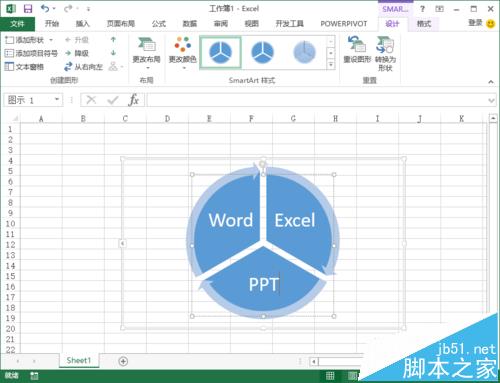Open the 文件 (File) tab

click(17, 24)
